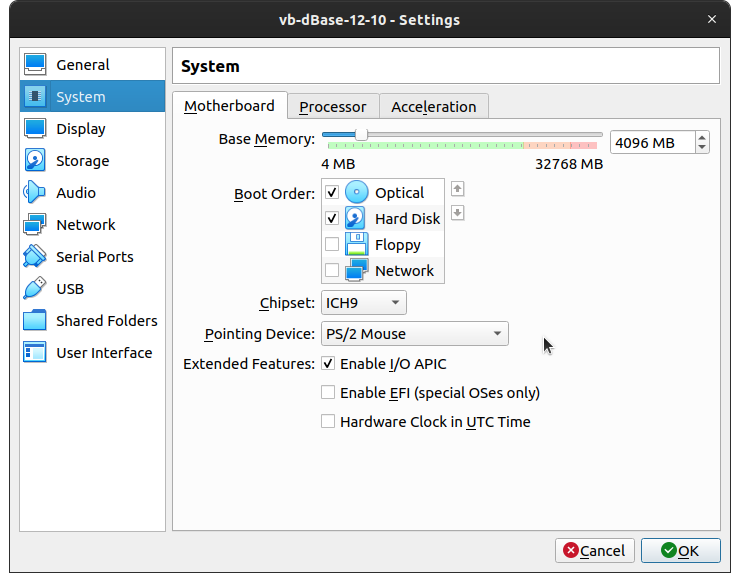This screenshot has height=582, width=740.
Task: Expand the Pointing Device dropdown
Action: [414, 334]
